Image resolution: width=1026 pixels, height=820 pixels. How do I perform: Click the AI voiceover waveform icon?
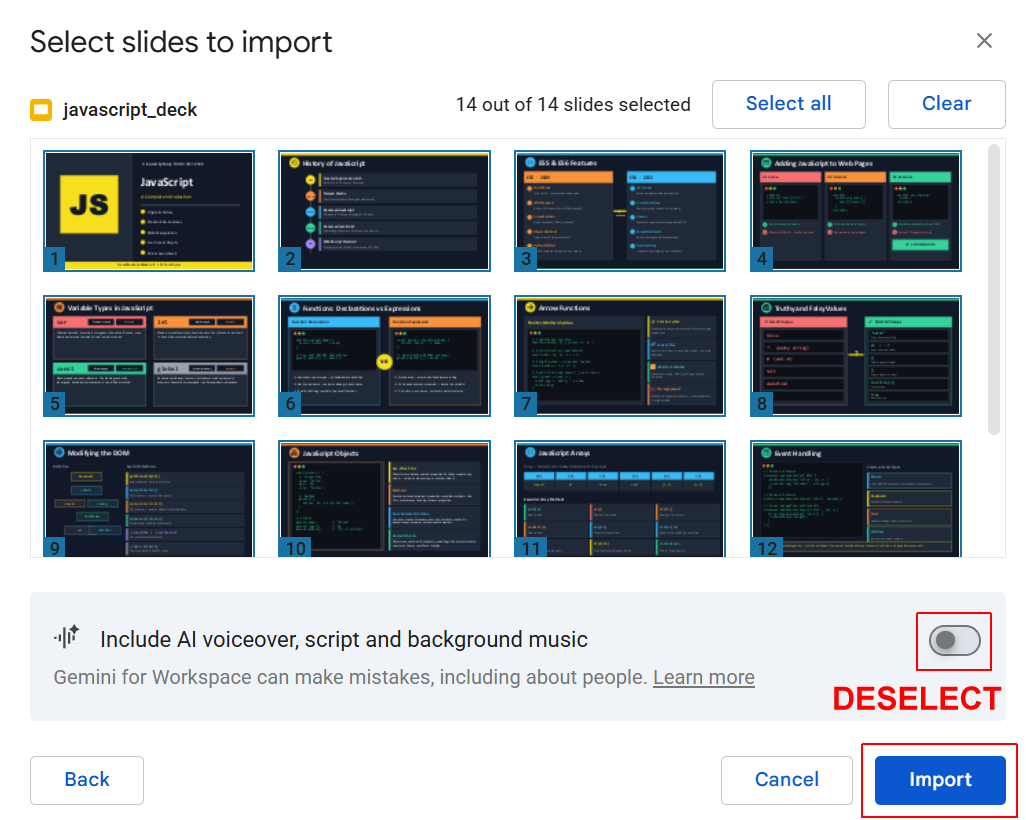69,636
